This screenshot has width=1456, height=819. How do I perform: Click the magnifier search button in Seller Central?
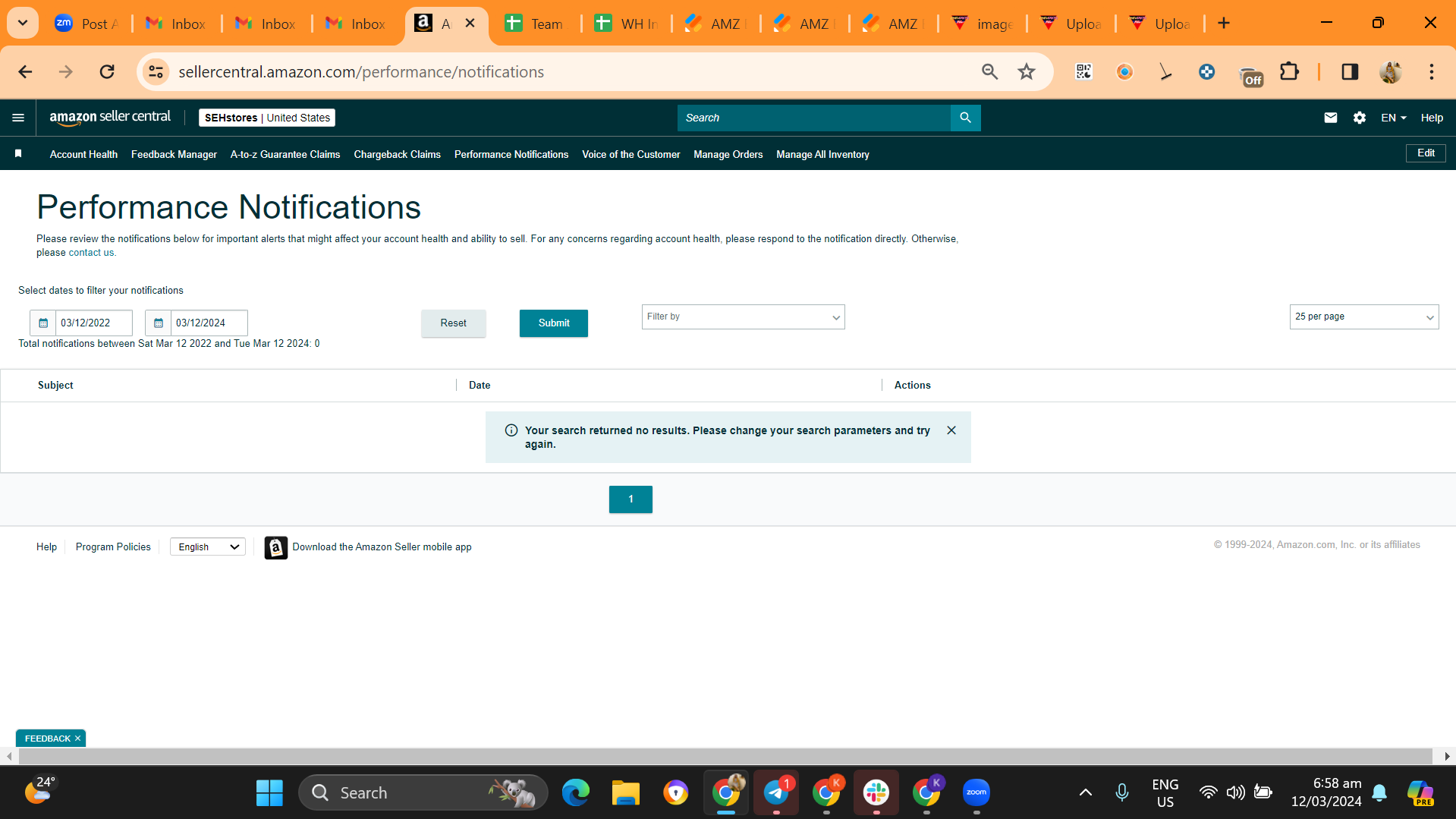(x=965, y=118)
